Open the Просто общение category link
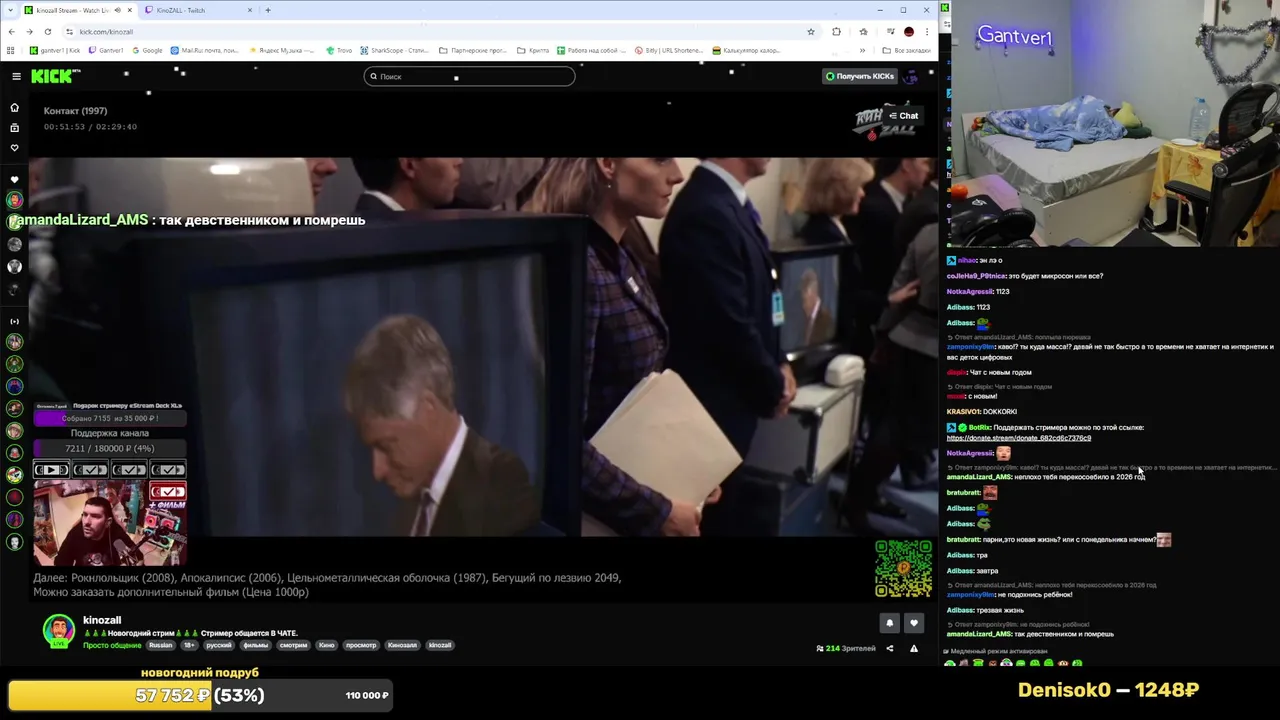This screenshot has height=720, width=1280. tap(112, 645)
